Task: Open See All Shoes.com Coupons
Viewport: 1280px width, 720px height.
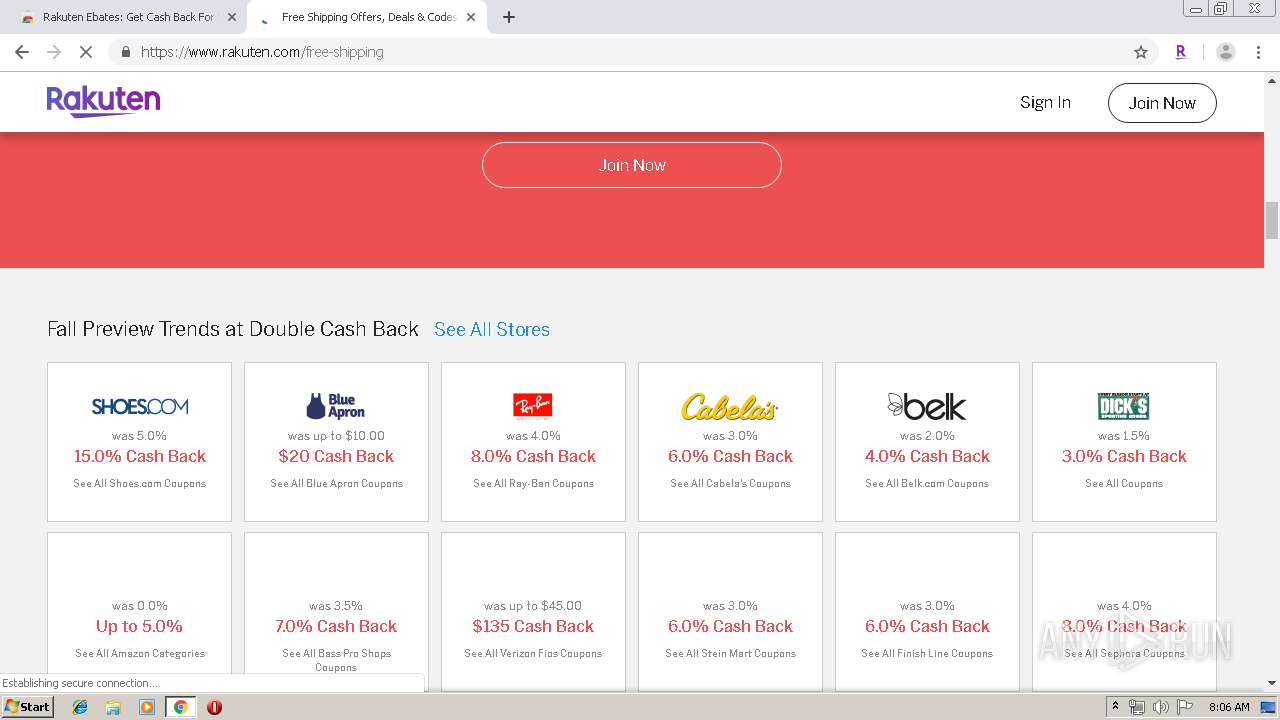Action: [140, 483]
